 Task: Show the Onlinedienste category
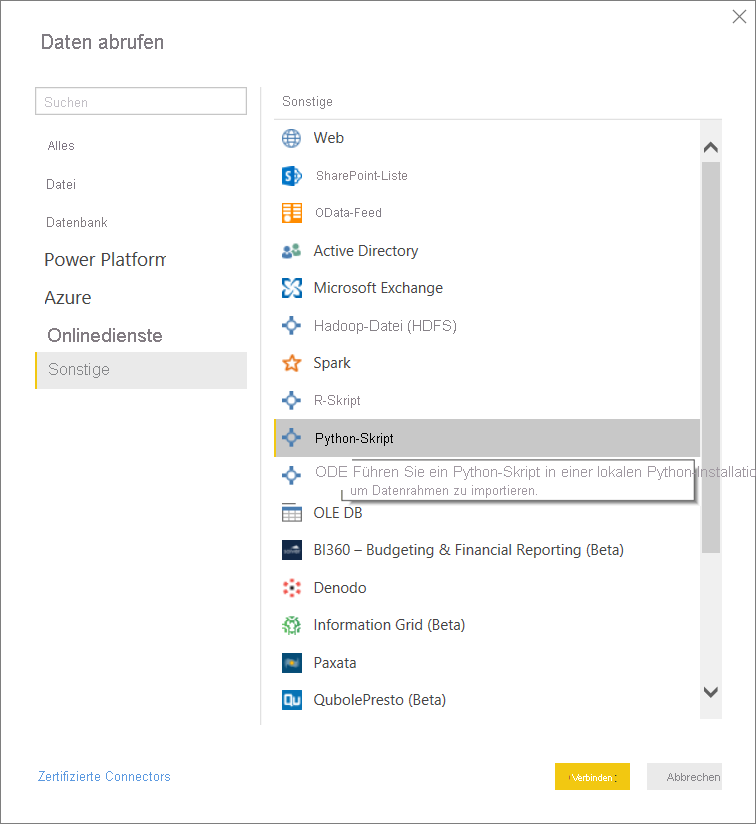click(x=105, y=335)
